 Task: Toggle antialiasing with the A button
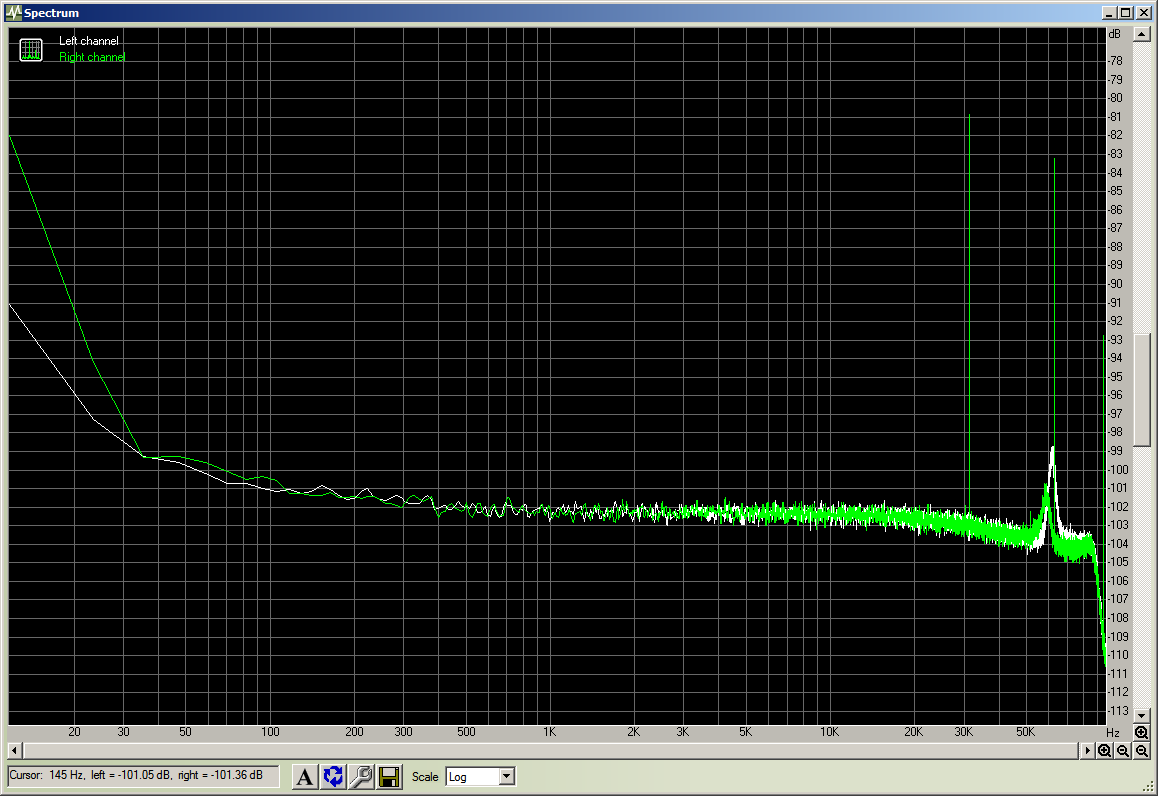304,776
